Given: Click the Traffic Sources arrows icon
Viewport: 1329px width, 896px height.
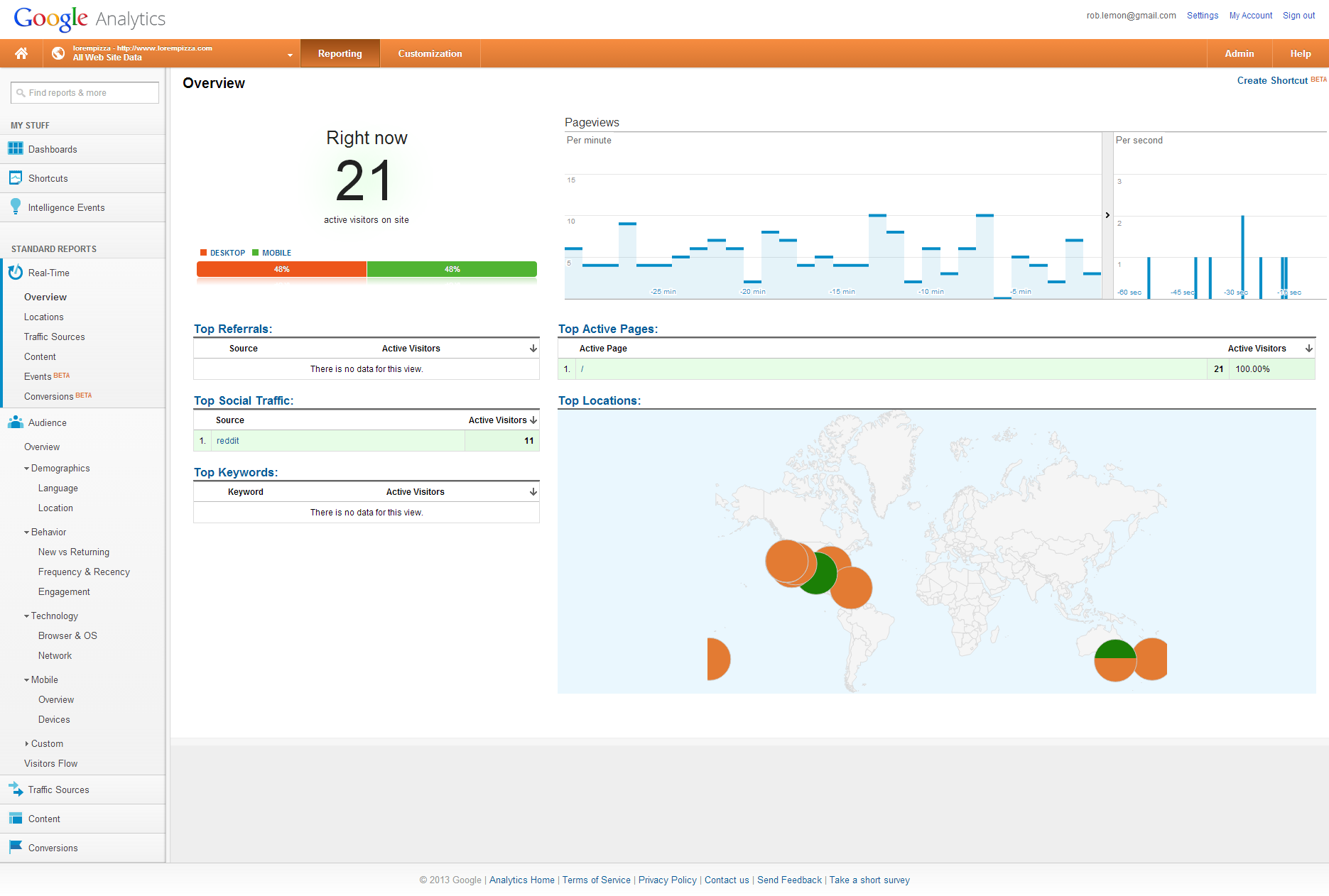Looking at the screenshot, I should pos(16,789).
